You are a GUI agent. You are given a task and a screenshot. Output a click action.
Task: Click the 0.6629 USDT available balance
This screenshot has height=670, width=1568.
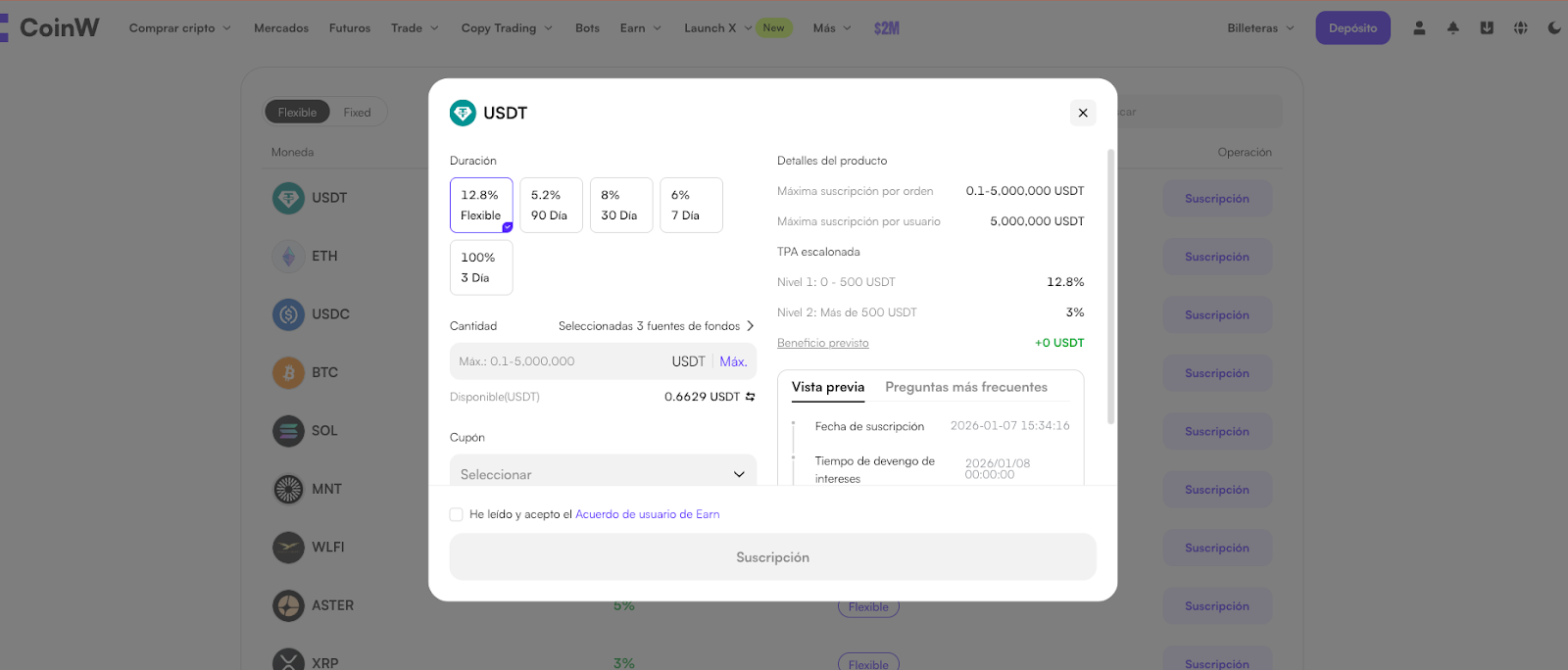tap(702, 397)
